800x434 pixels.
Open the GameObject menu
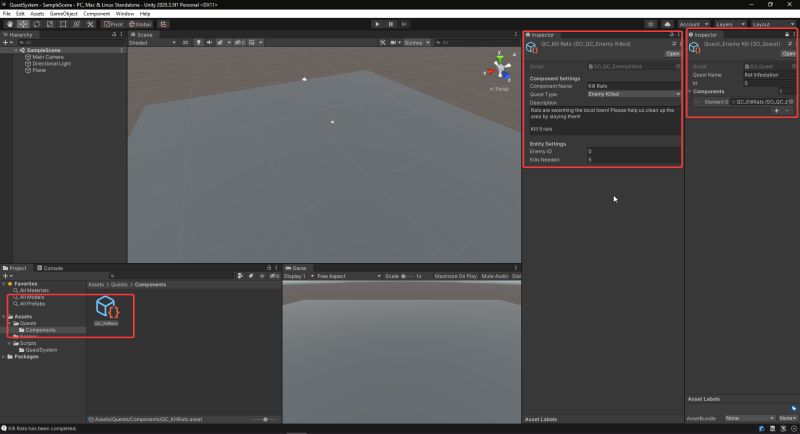pos(64,14)
